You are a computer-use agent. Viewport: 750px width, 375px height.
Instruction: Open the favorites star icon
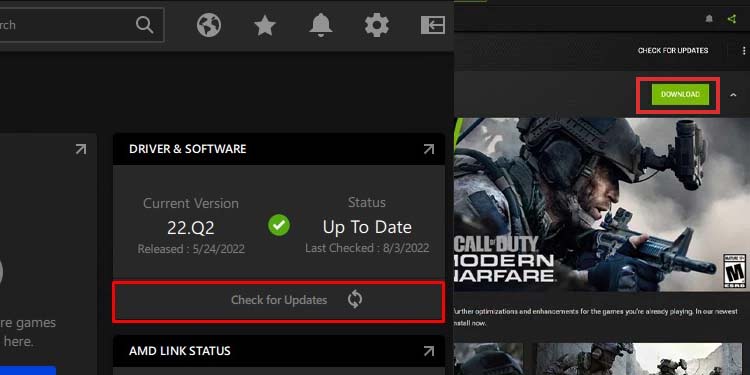coord(265,25)
